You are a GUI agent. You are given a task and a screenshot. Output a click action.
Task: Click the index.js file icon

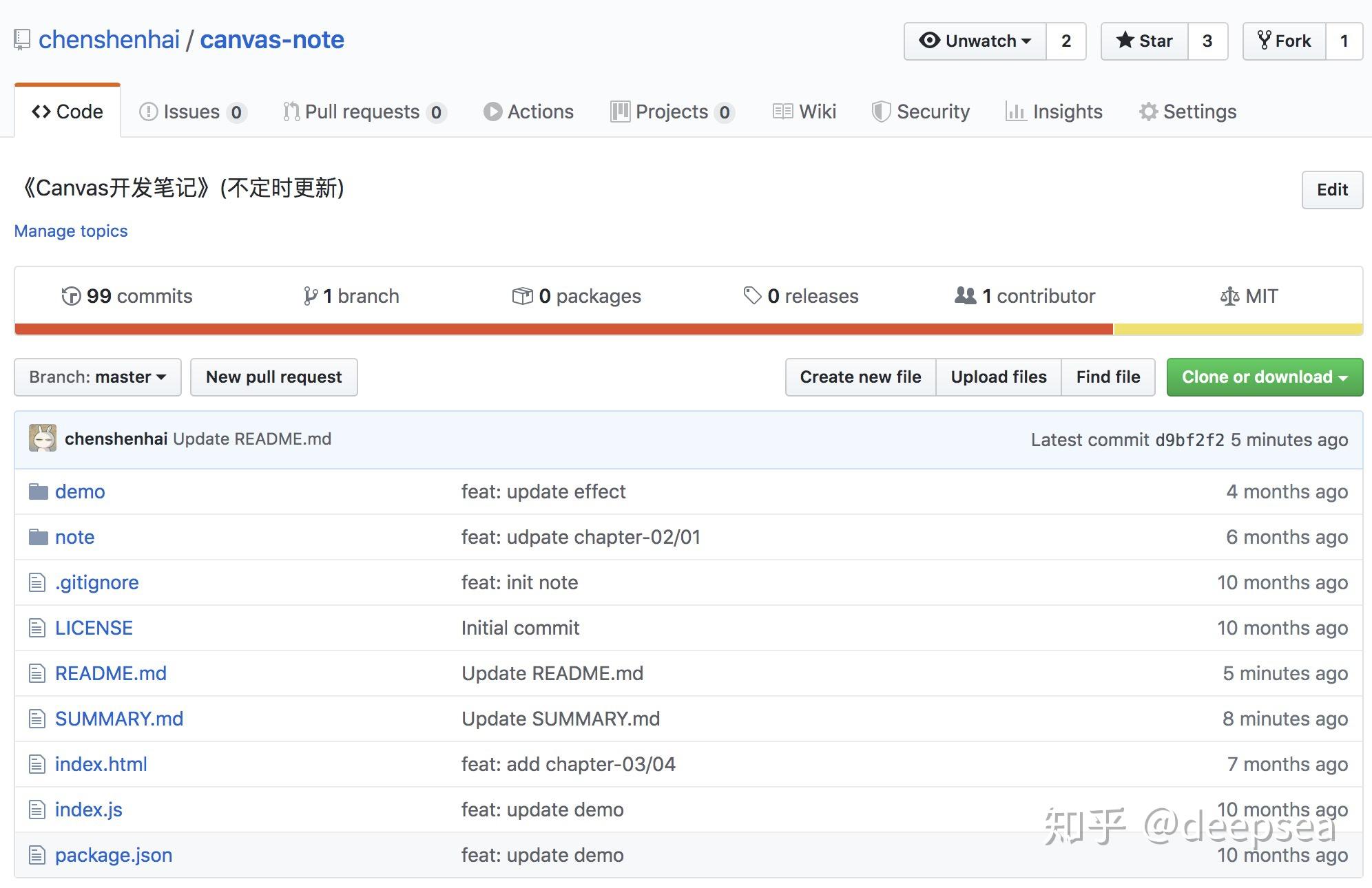[x=37, y=810]
